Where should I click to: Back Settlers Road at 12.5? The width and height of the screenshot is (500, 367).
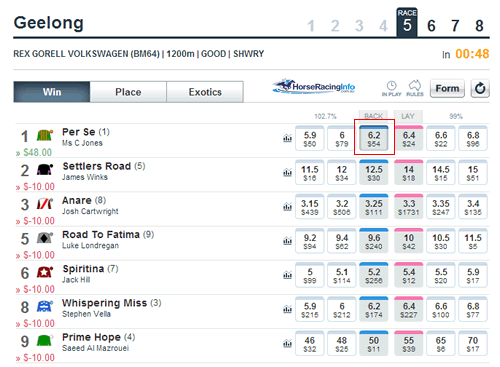pyautogui.click(x=374, y=172)
